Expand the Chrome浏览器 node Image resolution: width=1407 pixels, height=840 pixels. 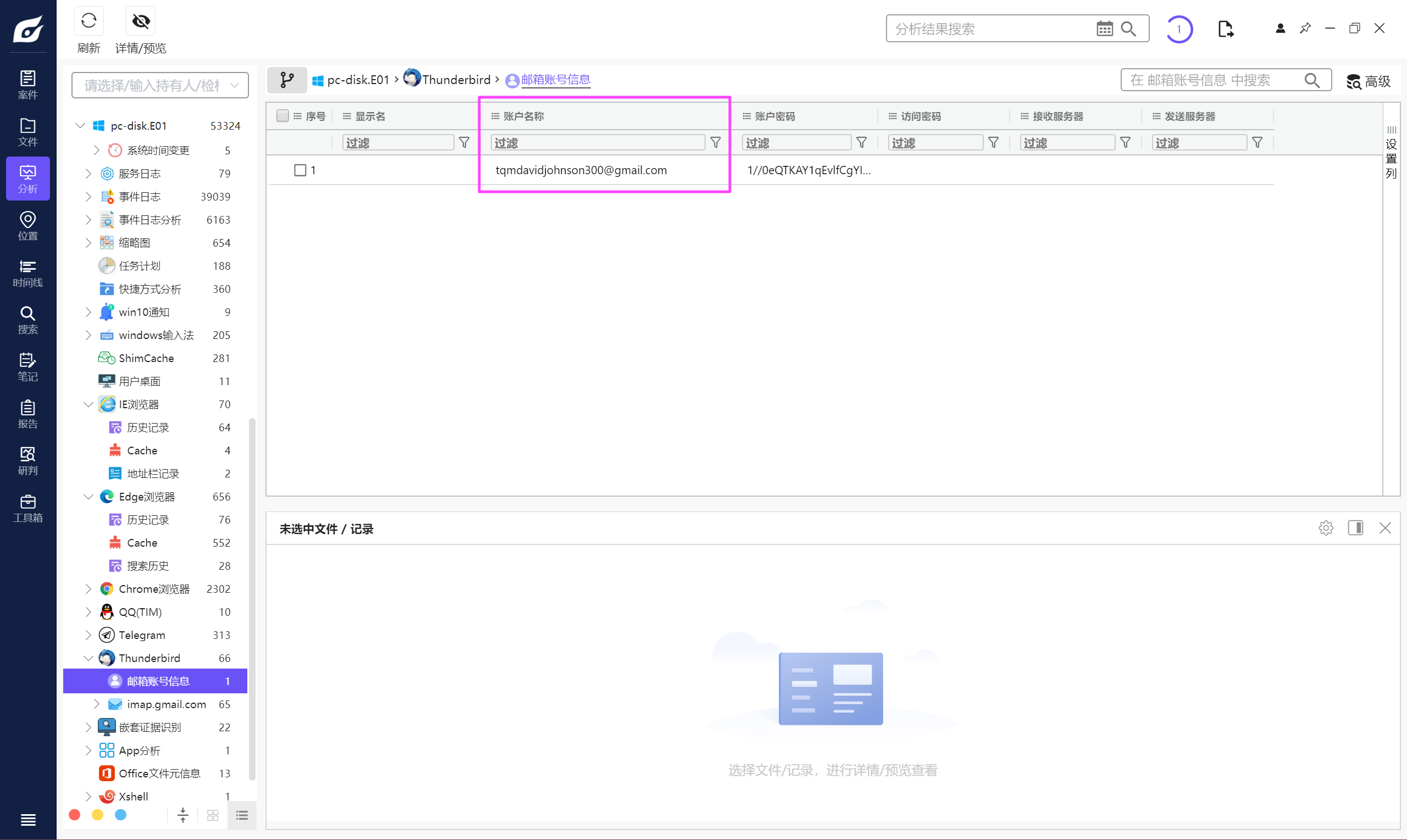(88, 589)
